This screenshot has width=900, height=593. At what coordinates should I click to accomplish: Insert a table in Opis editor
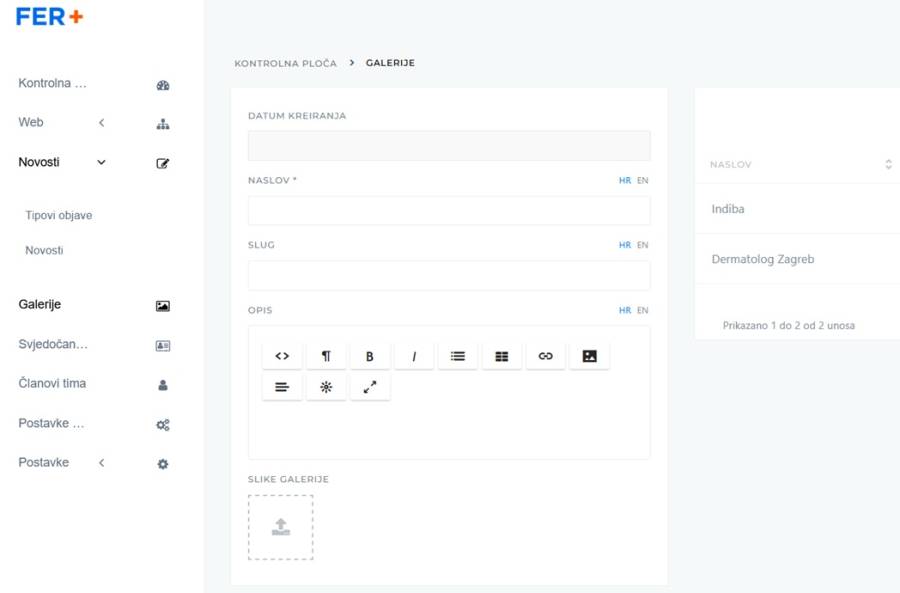502,356
